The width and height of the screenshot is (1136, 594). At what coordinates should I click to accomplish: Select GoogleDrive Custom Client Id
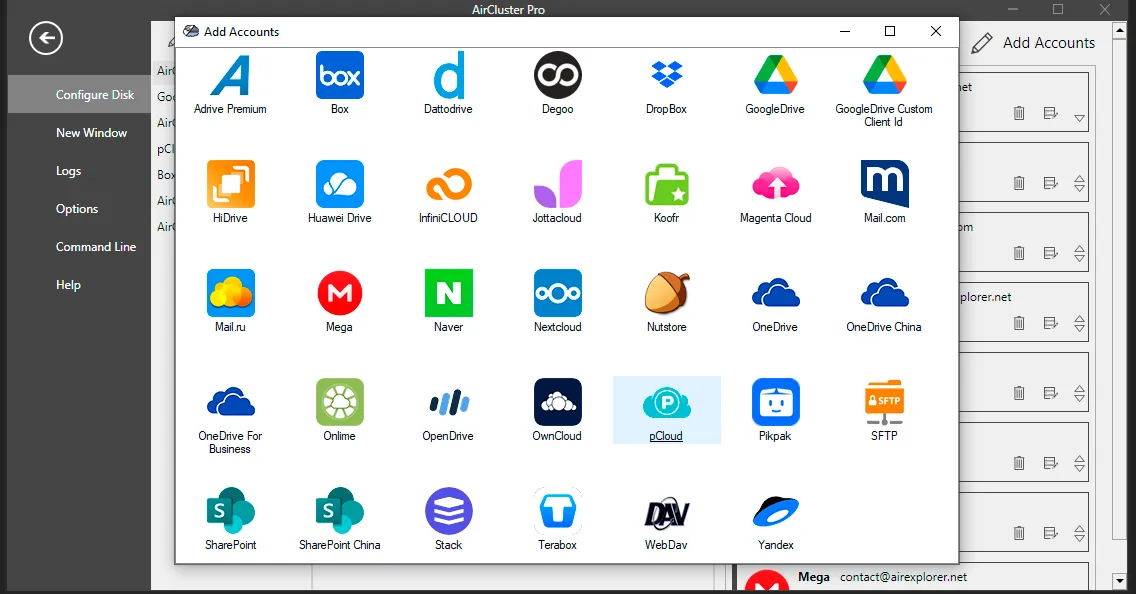point(884,90)
